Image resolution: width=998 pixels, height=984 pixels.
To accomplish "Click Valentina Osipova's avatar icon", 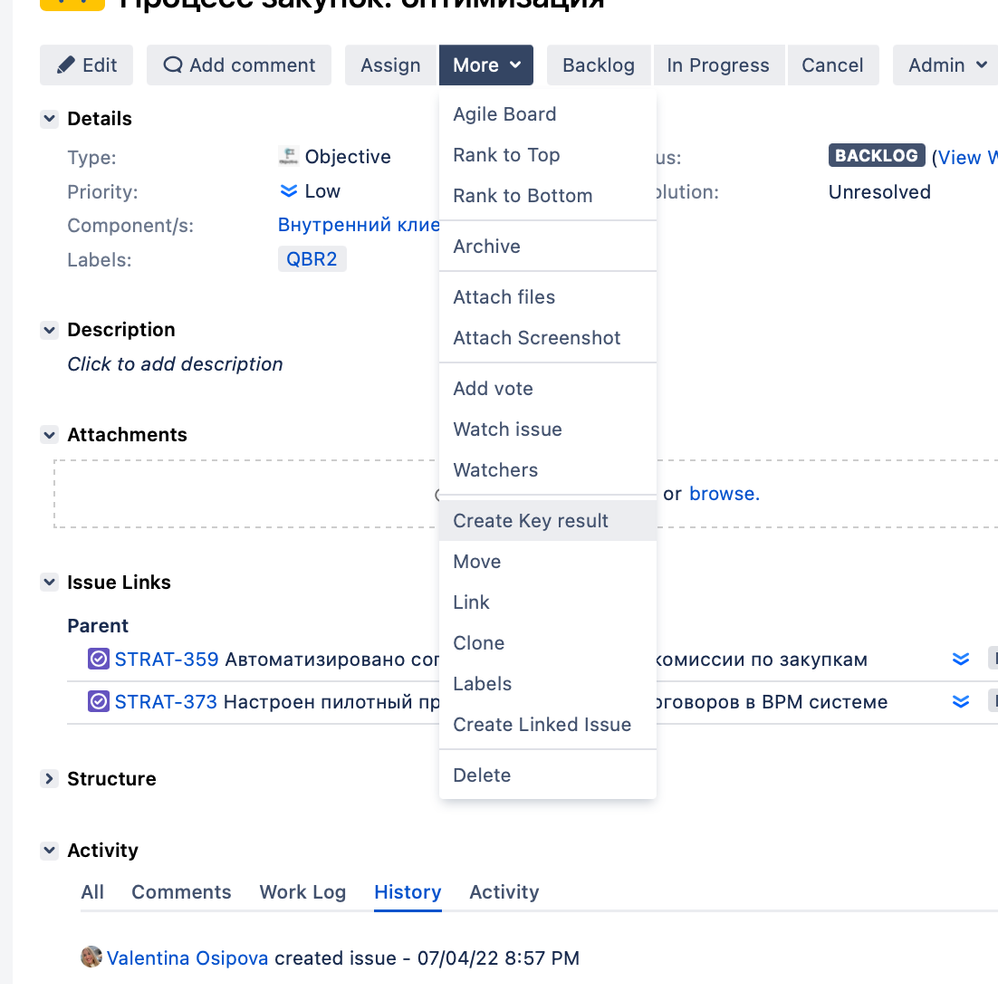I will [91, 957].
